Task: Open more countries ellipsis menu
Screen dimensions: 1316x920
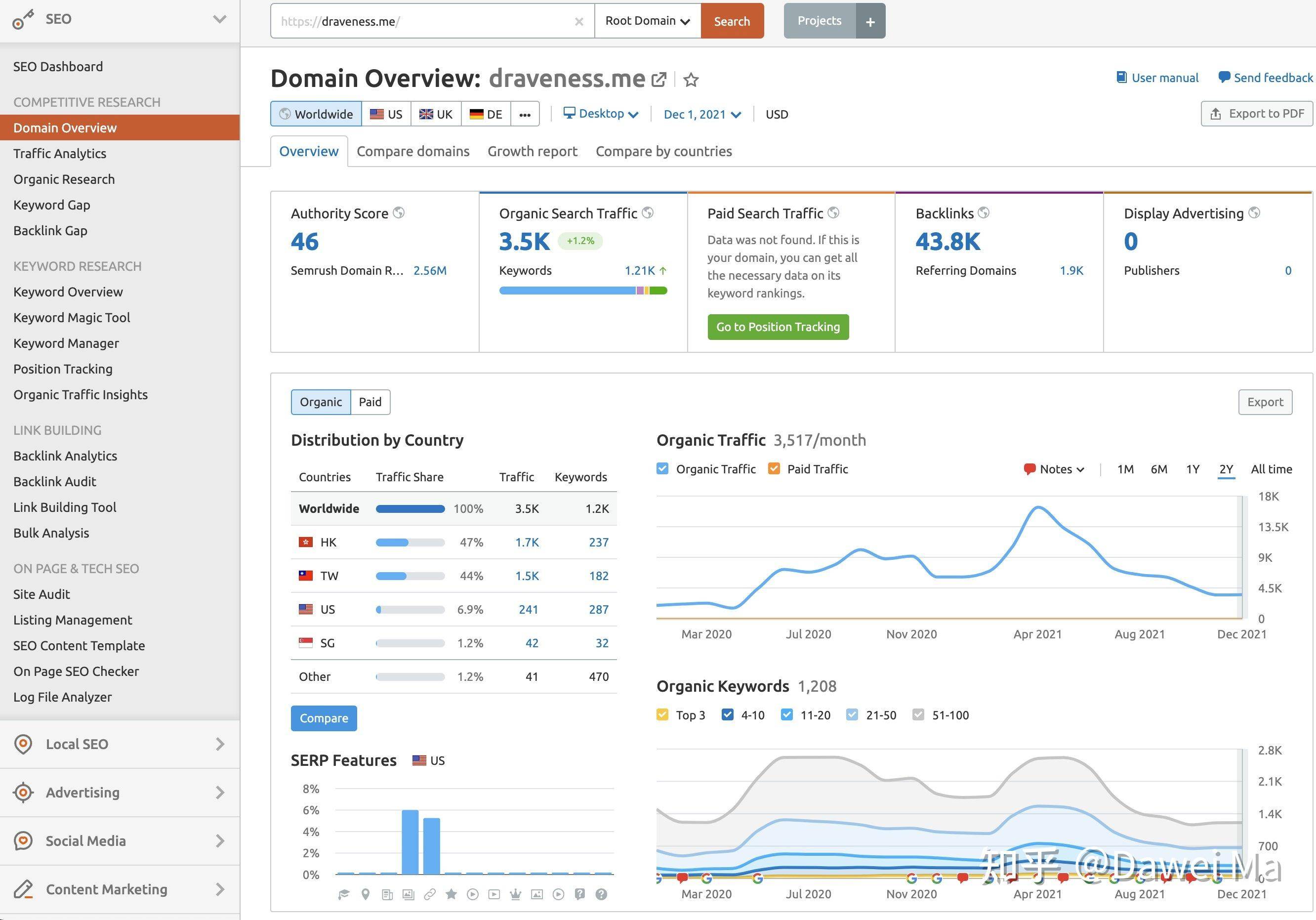Action: coord(525,114)
